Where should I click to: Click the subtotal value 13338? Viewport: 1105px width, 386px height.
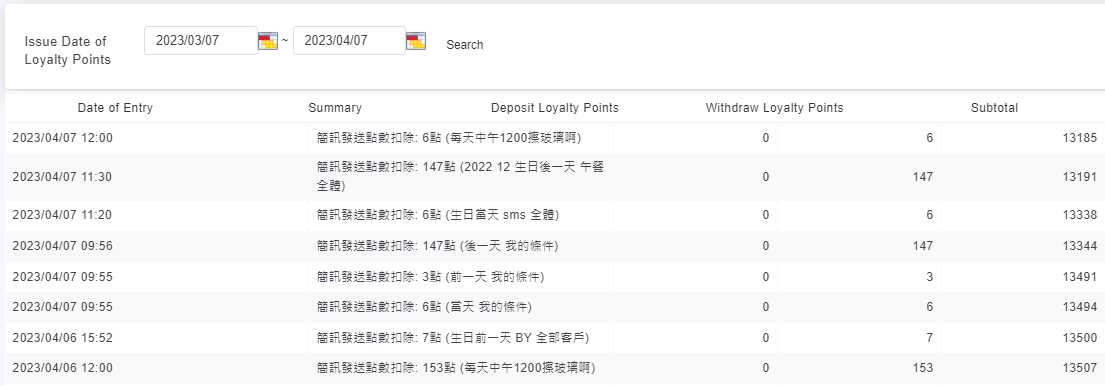pos(1080,215)
